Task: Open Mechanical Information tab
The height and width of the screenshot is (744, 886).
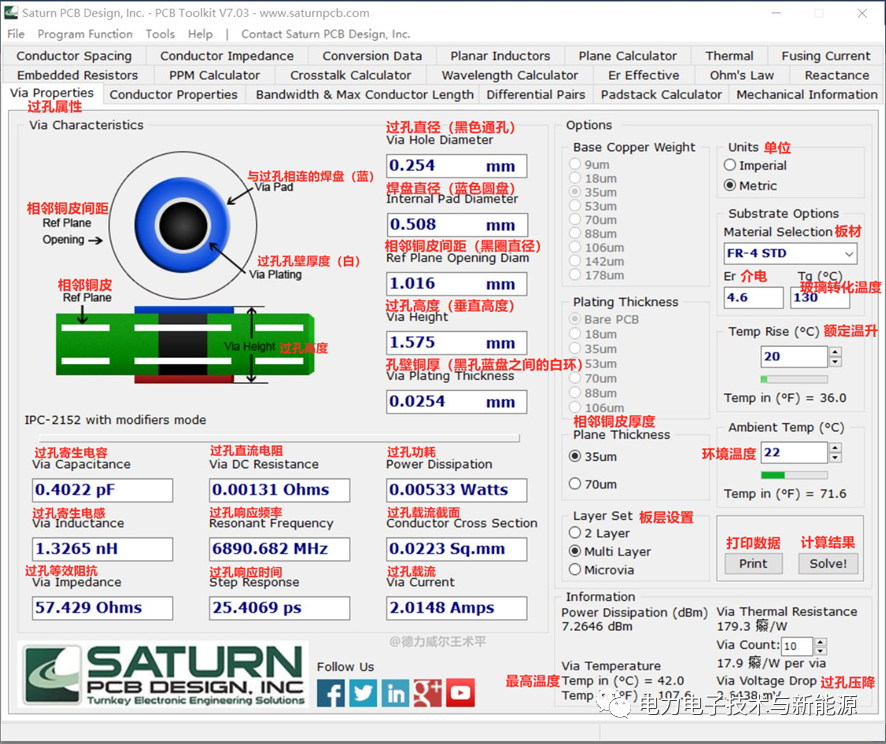Action: coord(807,94)
